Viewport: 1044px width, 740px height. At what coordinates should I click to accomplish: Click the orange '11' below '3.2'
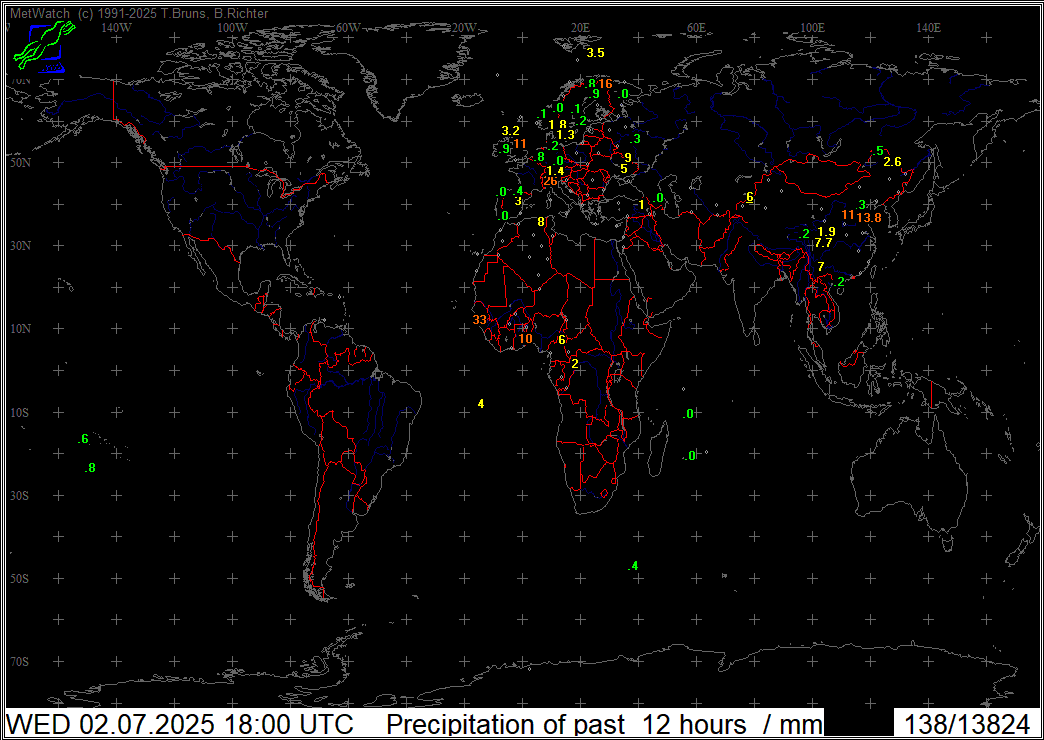[520, 143]
